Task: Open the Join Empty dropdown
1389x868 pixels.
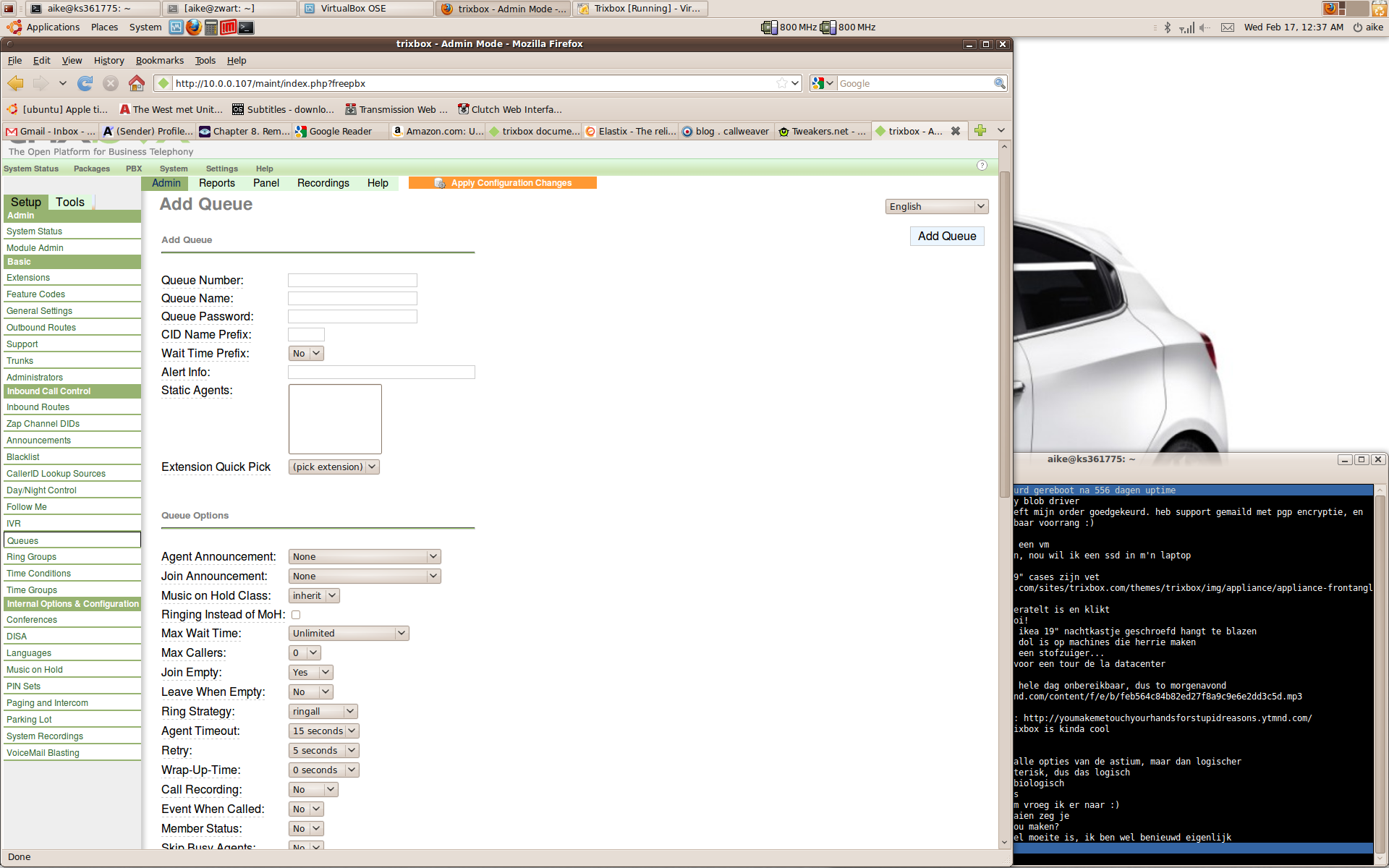Action: click(x=310, y=673)
